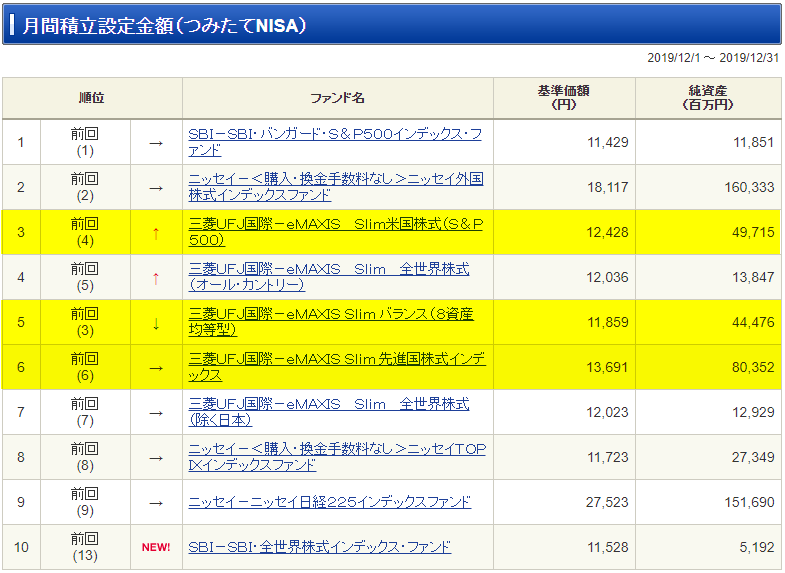The image size is (785, 573).
Task: Click net assets value 27,349
Action: coord(754,458)
